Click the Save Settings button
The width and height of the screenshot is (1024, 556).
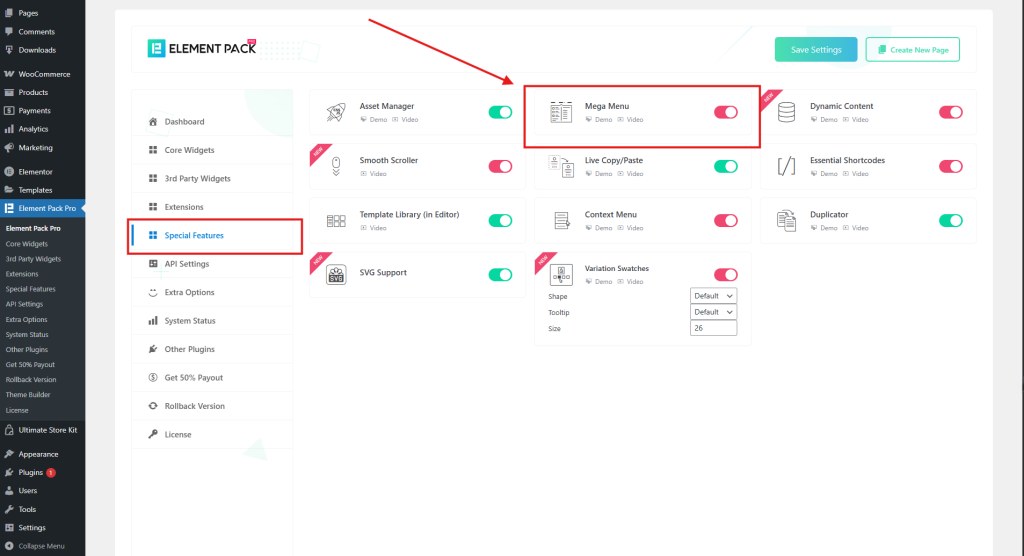(x=815, y=50)
